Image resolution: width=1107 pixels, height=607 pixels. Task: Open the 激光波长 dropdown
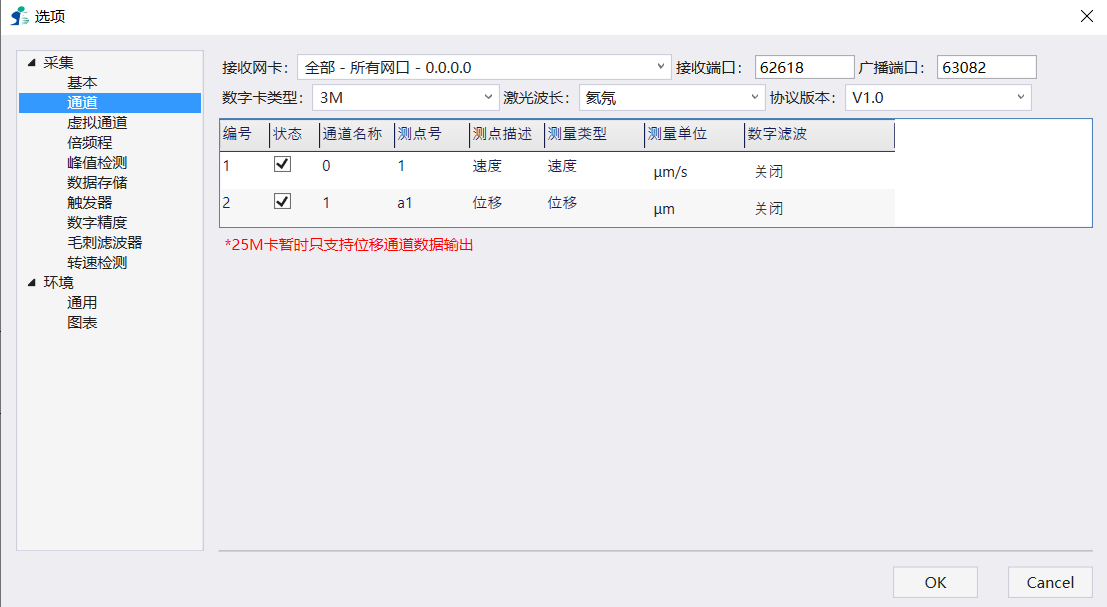(672, 97)
